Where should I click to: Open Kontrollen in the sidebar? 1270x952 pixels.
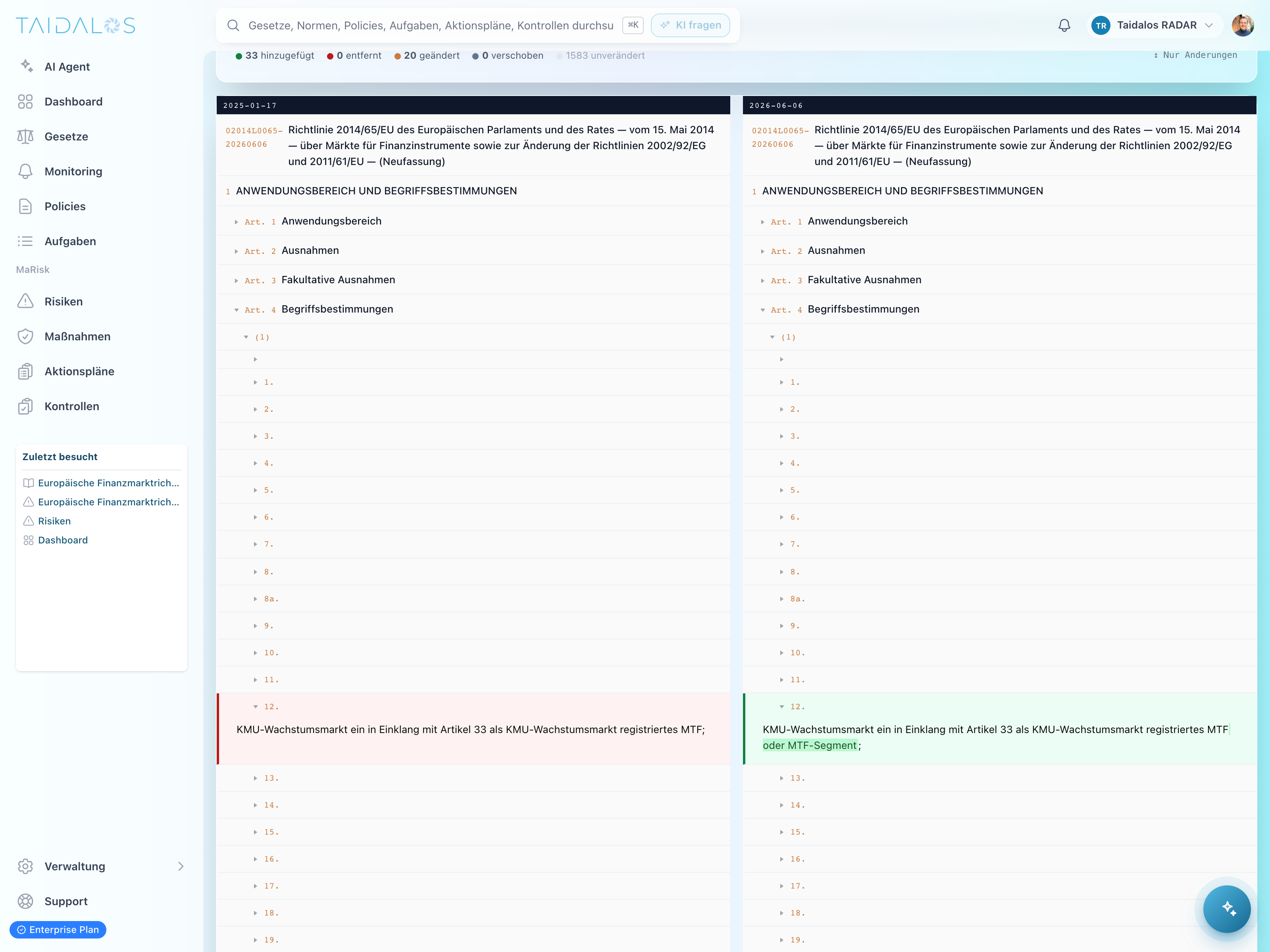tap(72, 407)
